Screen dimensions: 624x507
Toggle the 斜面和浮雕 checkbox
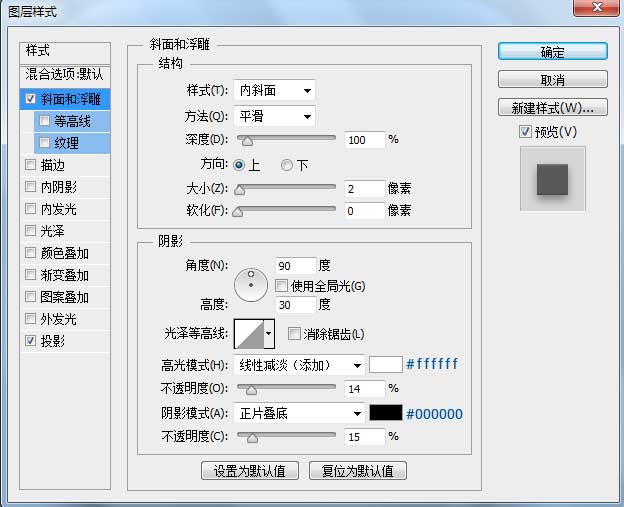[31, 99]
